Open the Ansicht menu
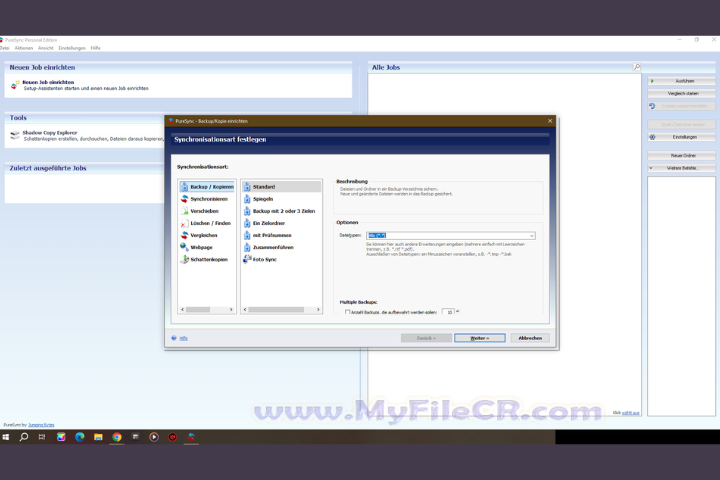Screen dimensions: 720x480 tap(45, 48)
